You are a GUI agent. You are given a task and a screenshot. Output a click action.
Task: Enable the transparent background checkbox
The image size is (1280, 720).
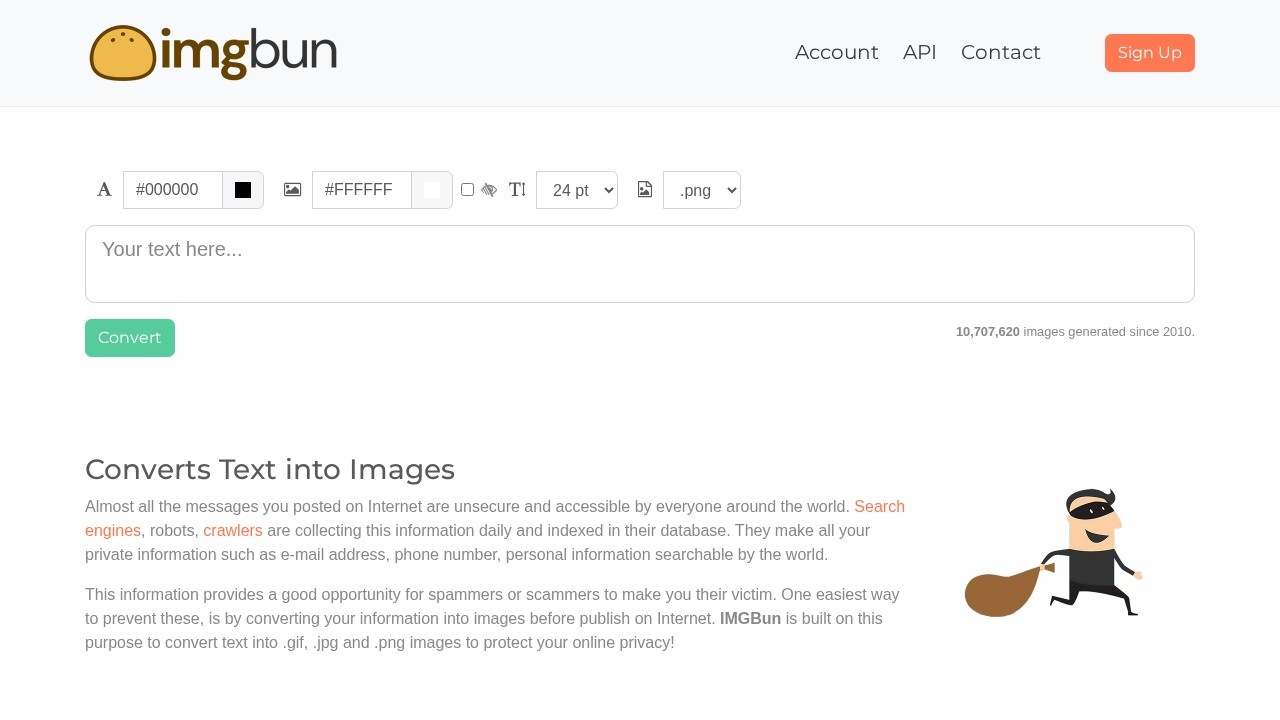[467, 190]
